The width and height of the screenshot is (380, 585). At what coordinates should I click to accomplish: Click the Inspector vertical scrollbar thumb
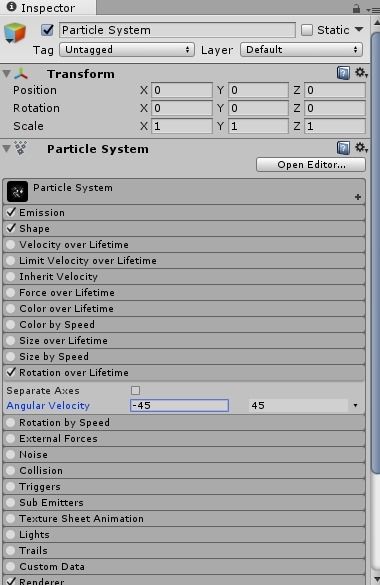[376, 254]
